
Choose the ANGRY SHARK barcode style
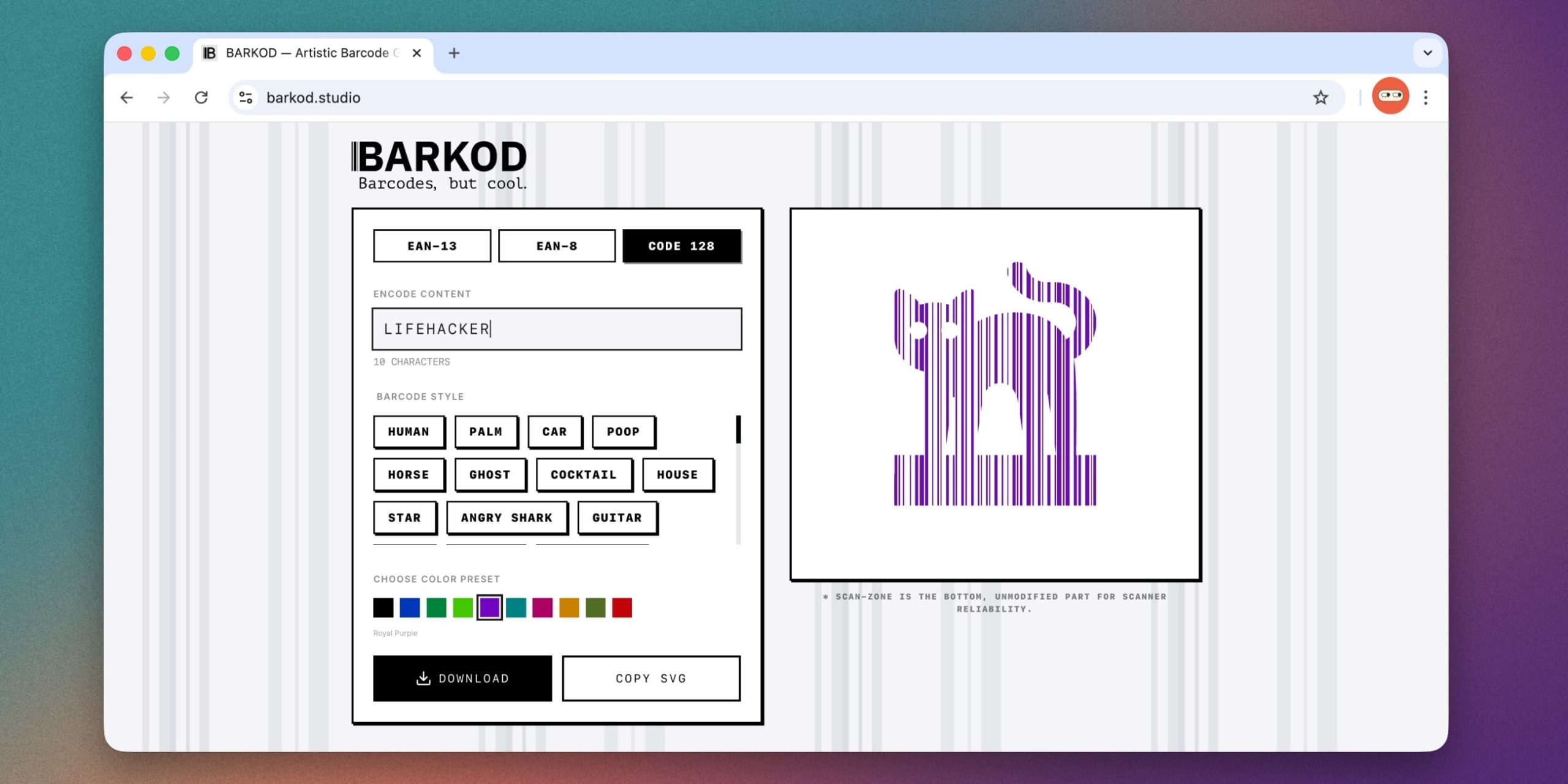coord(507,518)
